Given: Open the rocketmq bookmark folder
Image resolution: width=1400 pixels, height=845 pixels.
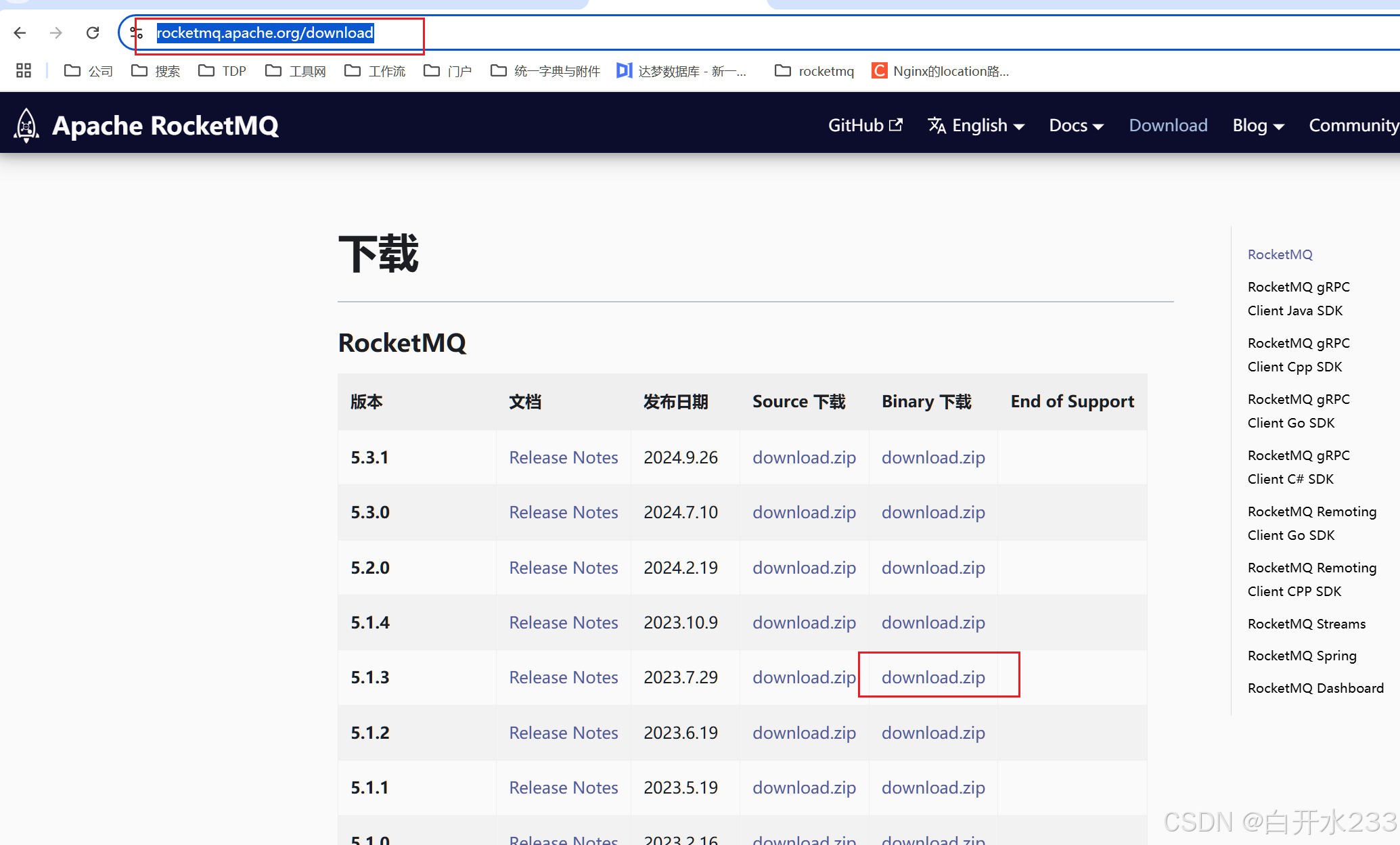Looking at the screenshot, I should point(814,71).
